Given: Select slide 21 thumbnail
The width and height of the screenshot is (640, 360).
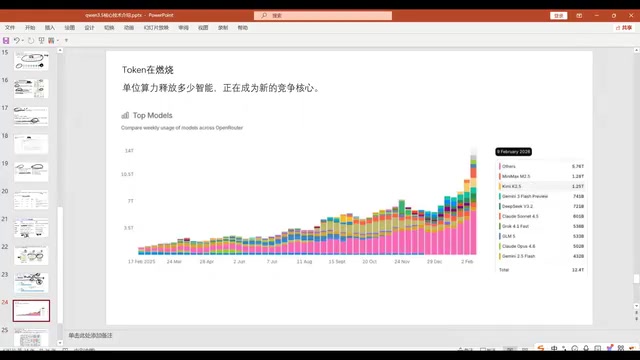Looking at the screenshot, I should pyautogui.click(x=31, y=227).
